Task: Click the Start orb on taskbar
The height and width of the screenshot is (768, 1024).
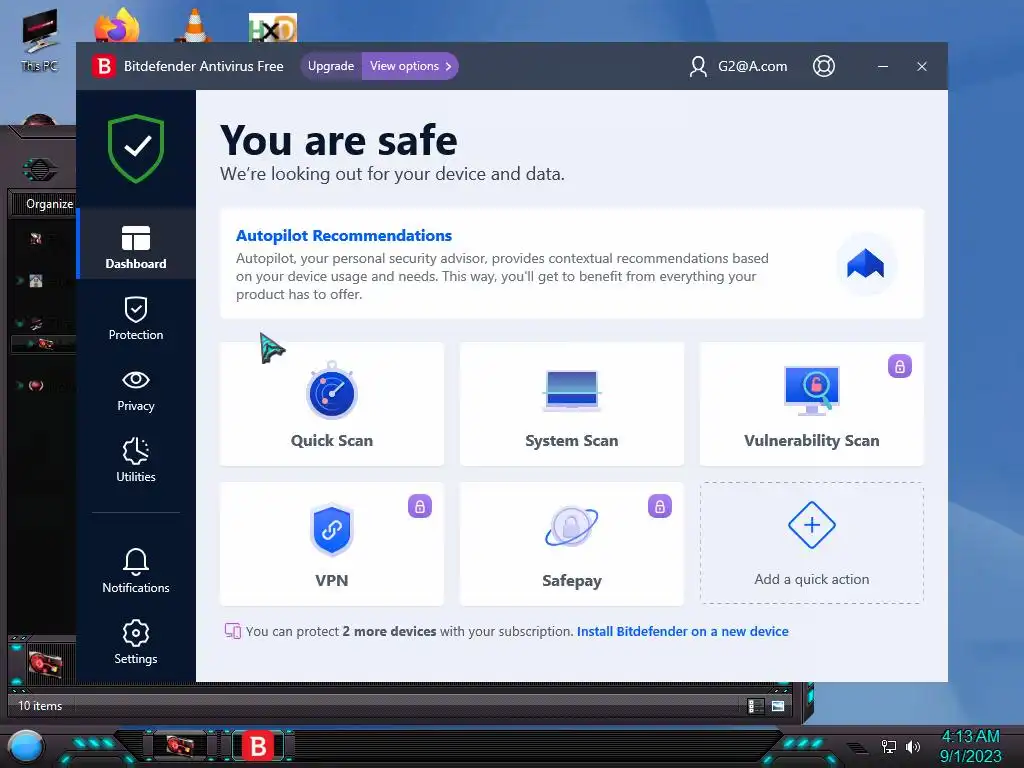Action: pyautogui.click(x=26, y=747)
